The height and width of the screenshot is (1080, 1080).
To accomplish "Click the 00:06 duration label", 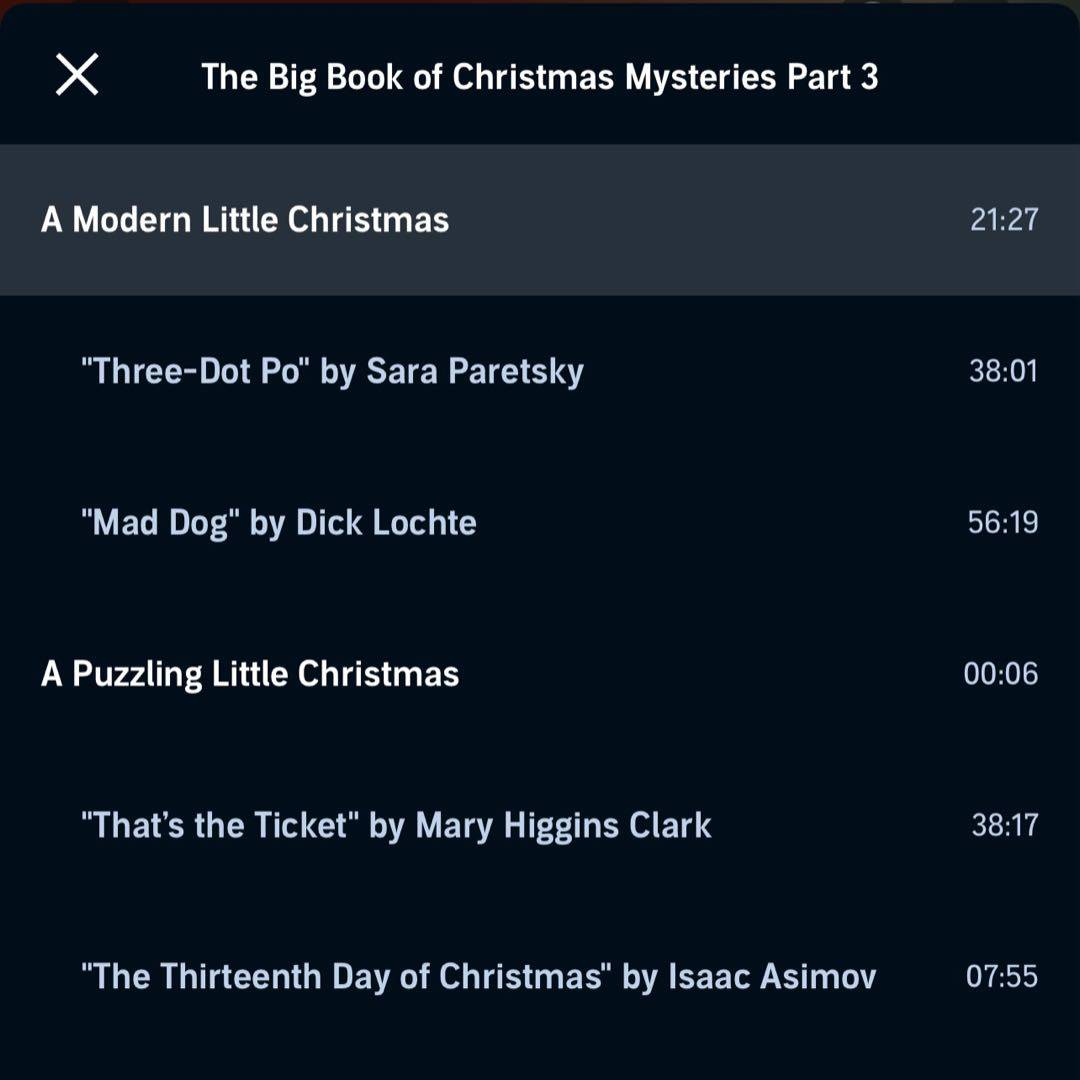I will click(1001, 674).
